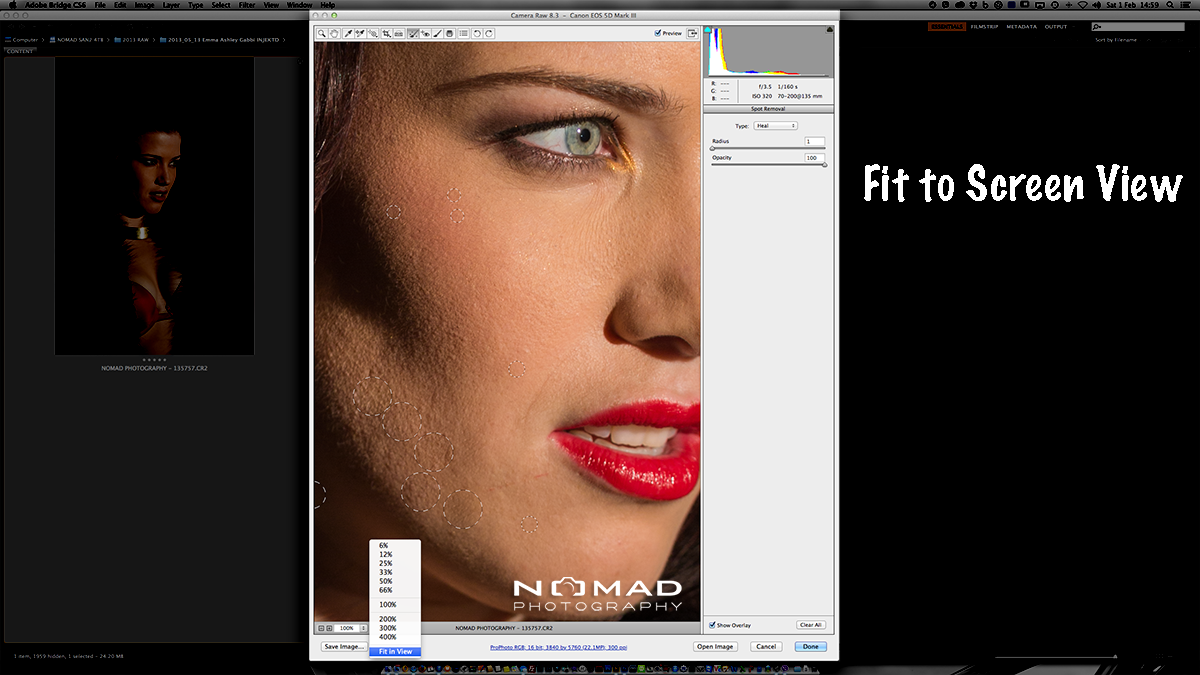Choose Fit in View from zoom menu
1200x675 pixels.
click(x=395, y=651)
